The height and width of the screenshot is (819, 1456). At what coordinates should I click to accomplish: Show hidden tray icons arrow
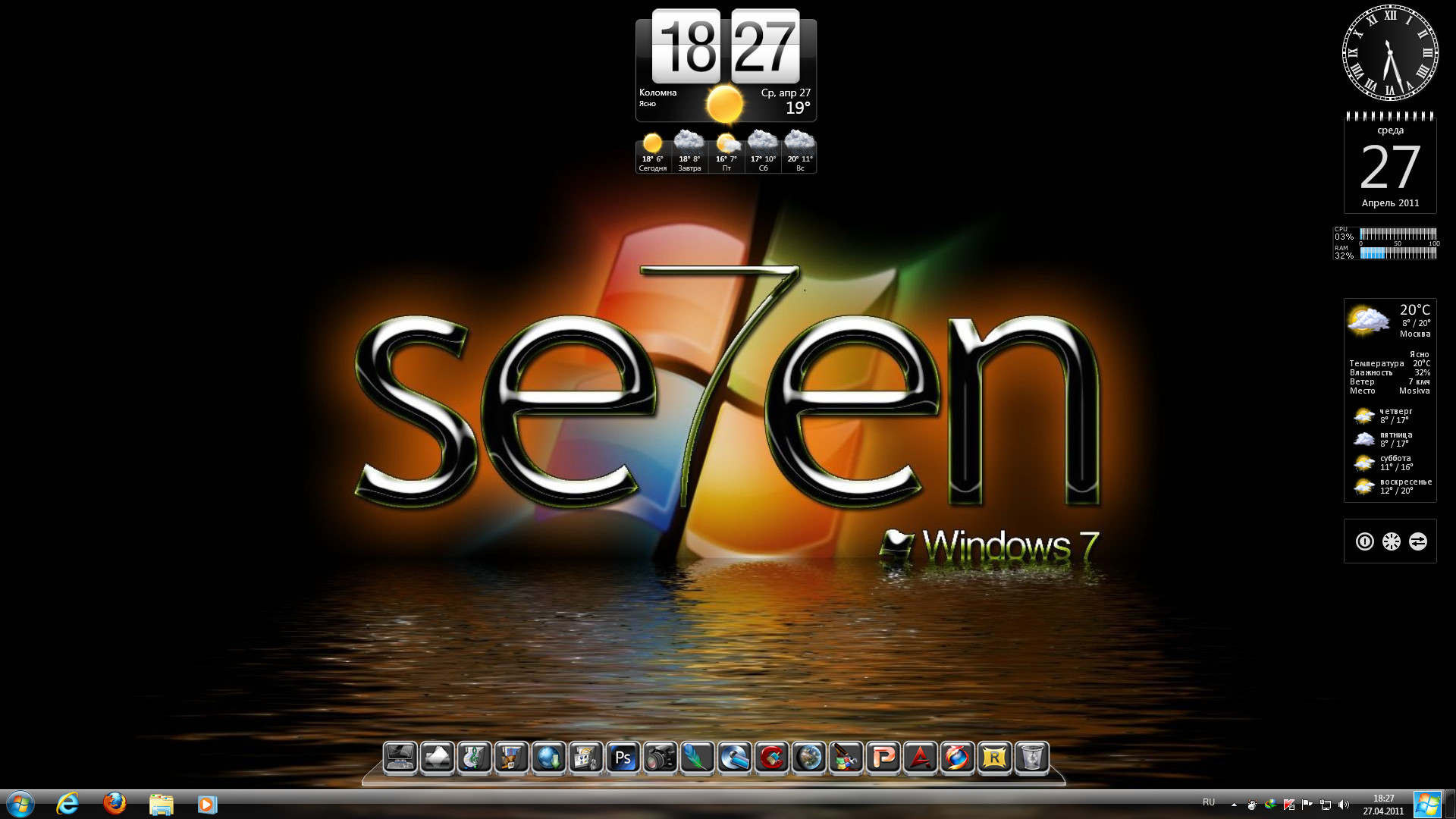(1234, 805)
